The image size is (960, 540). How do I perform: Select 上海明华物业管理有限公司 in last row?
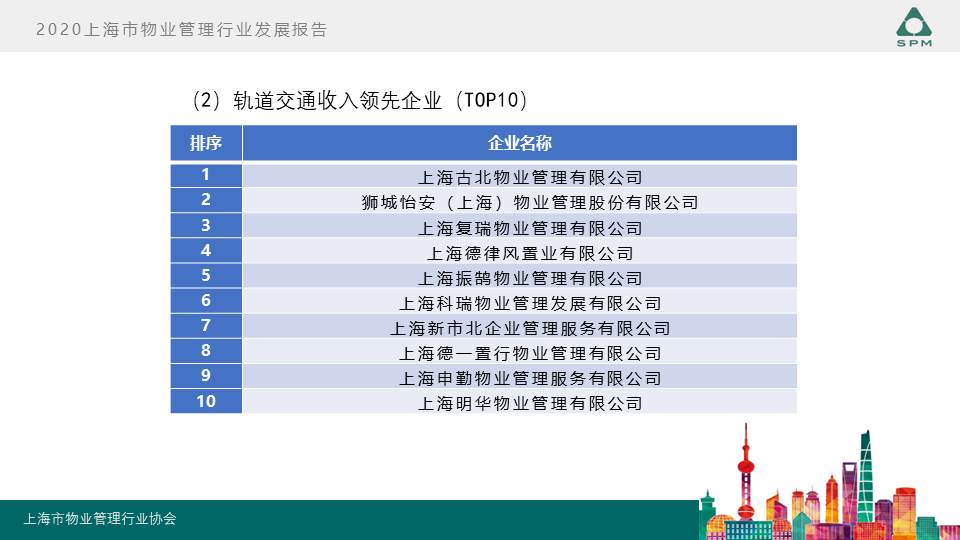[x=529, y=403]
